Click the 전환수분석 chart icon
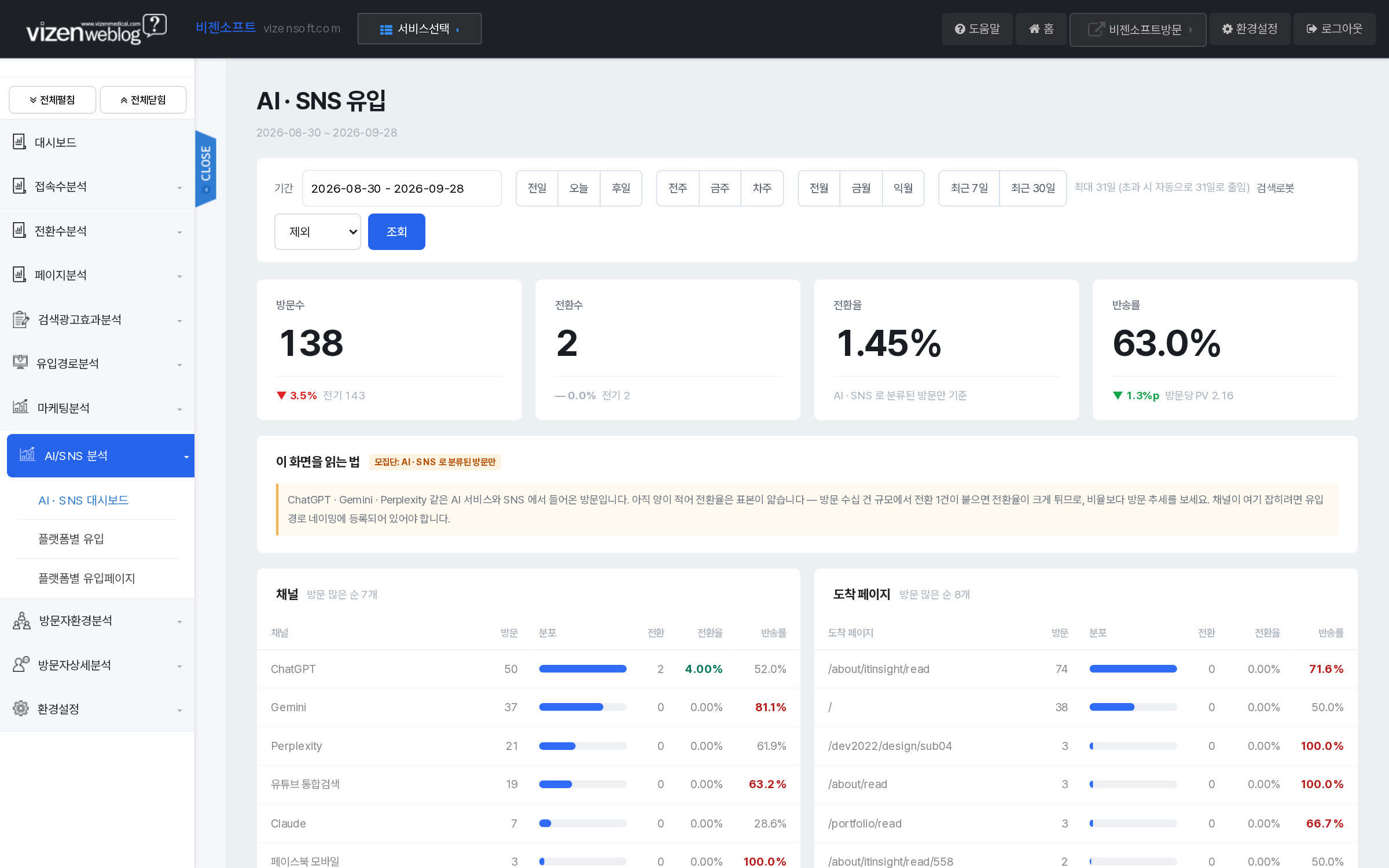 click(19, 230)
